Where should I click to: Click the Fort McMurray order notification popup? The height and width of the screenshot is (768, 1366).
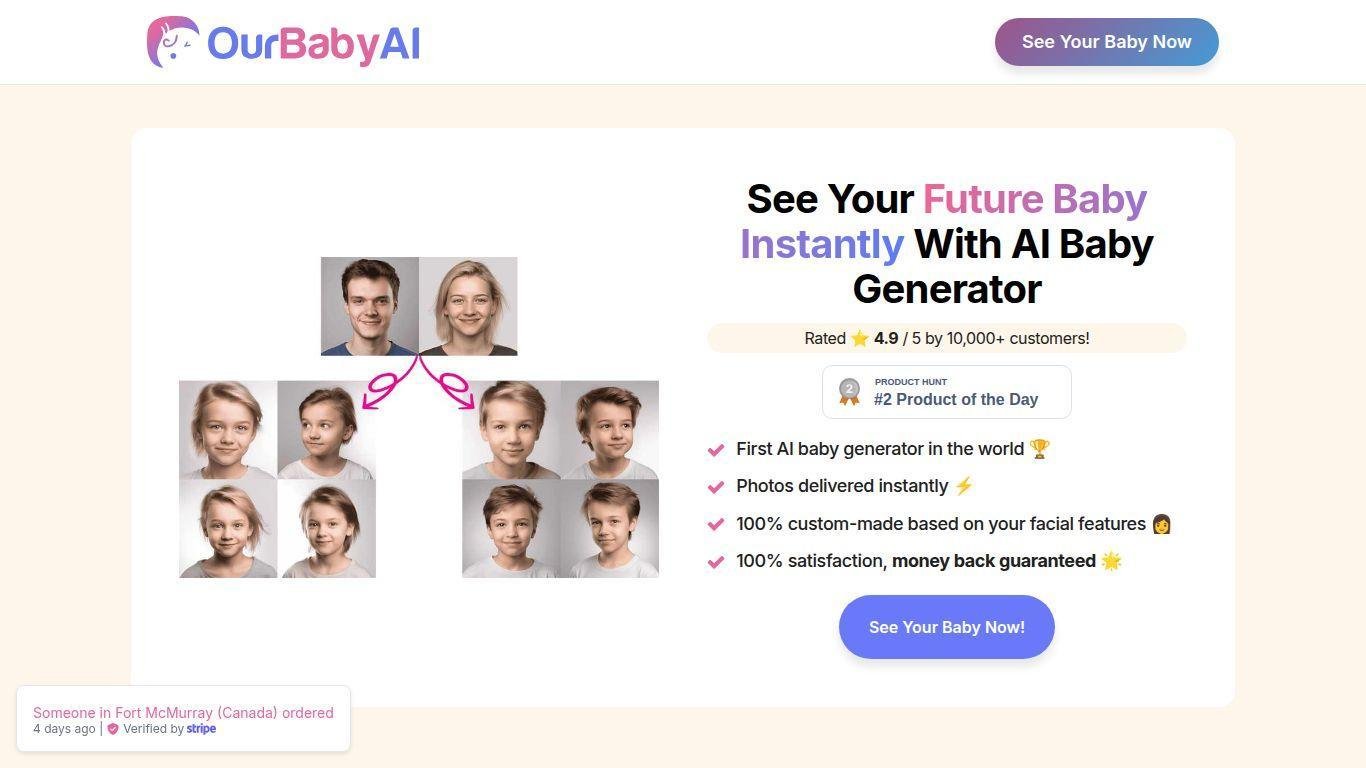click(183, 719)
